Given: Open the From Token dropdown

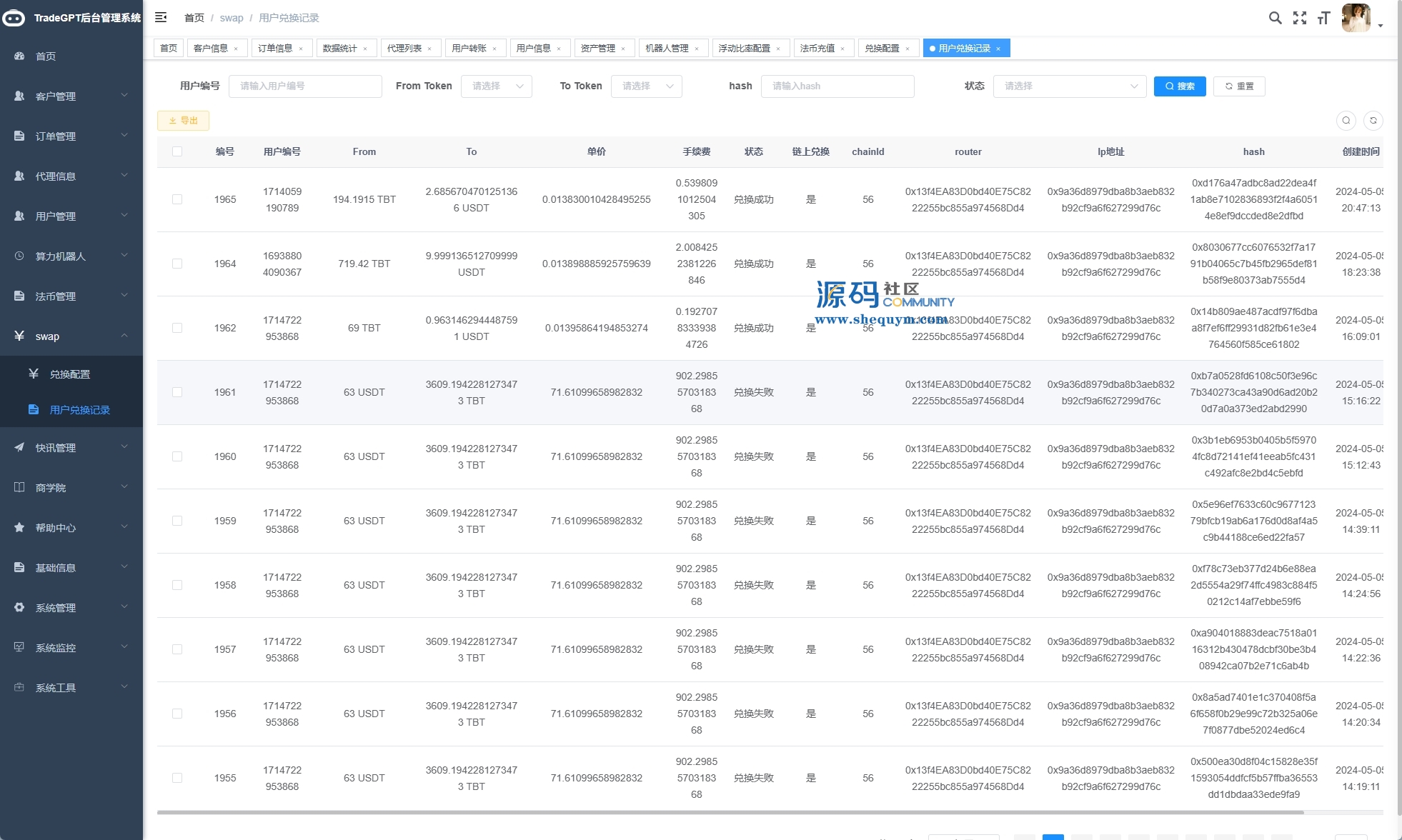Looking at the screenshot, I should 496,86.
